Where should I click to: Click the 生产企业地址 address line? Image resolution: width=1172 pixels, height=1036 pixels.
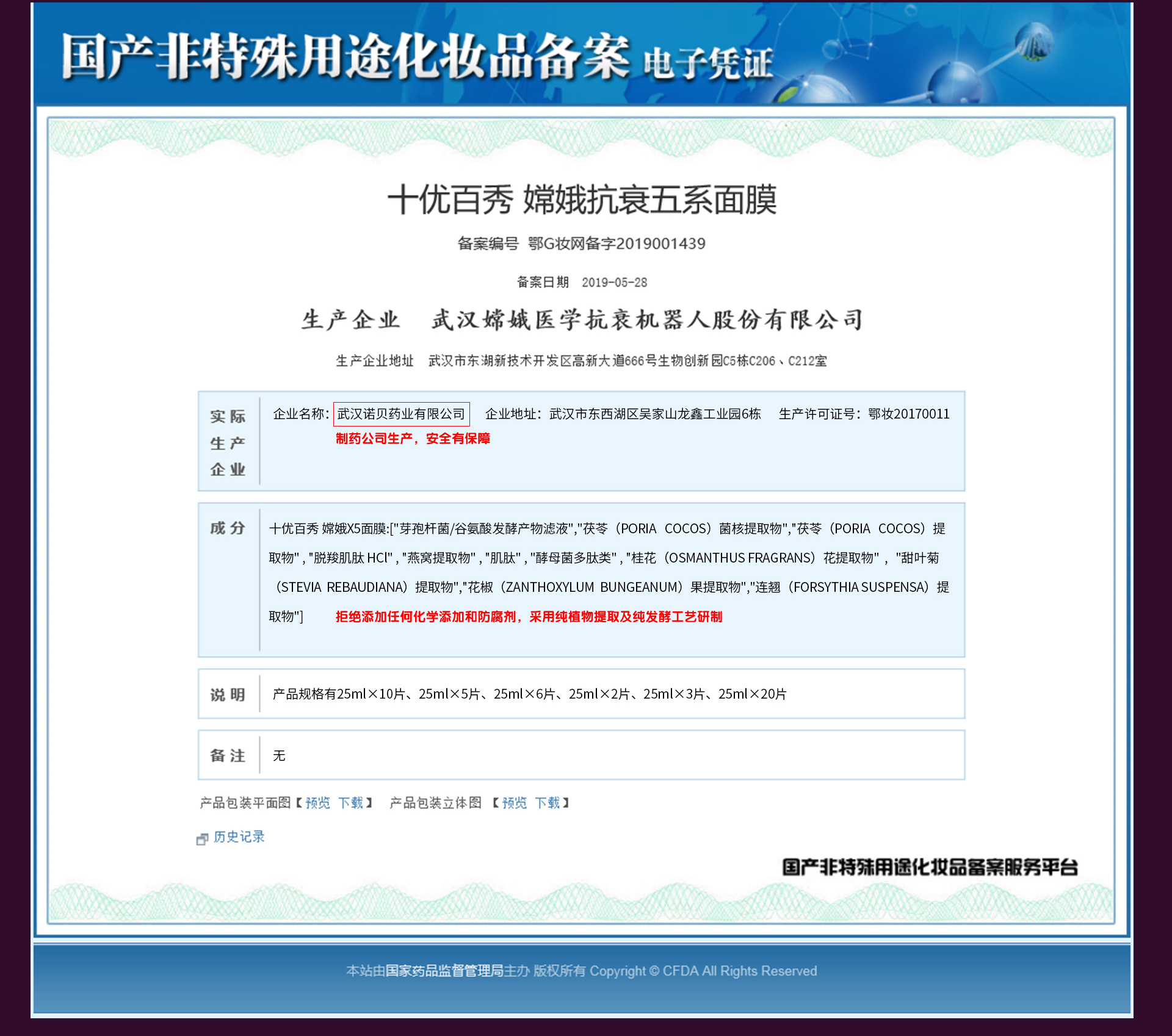(x=581, y=361)
